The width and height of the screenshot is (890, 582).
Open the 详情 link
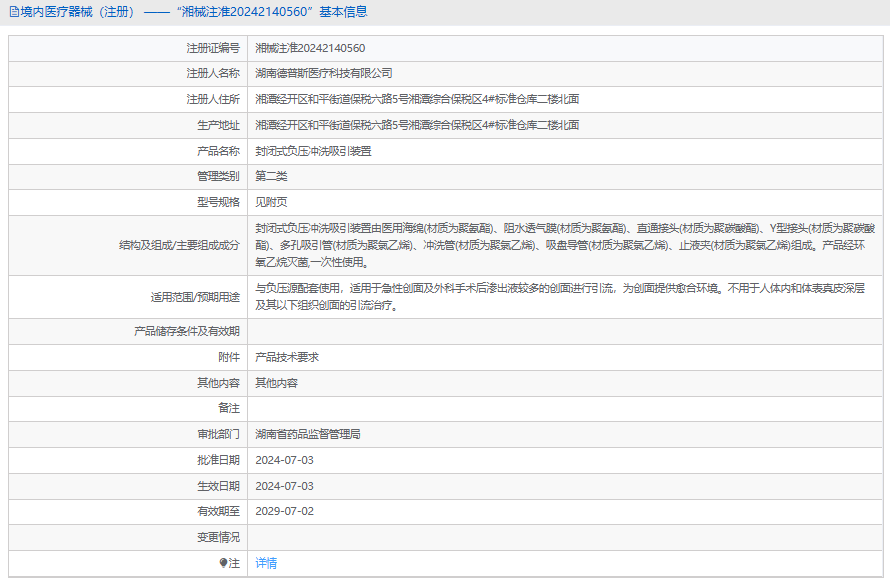pos(266,563)
